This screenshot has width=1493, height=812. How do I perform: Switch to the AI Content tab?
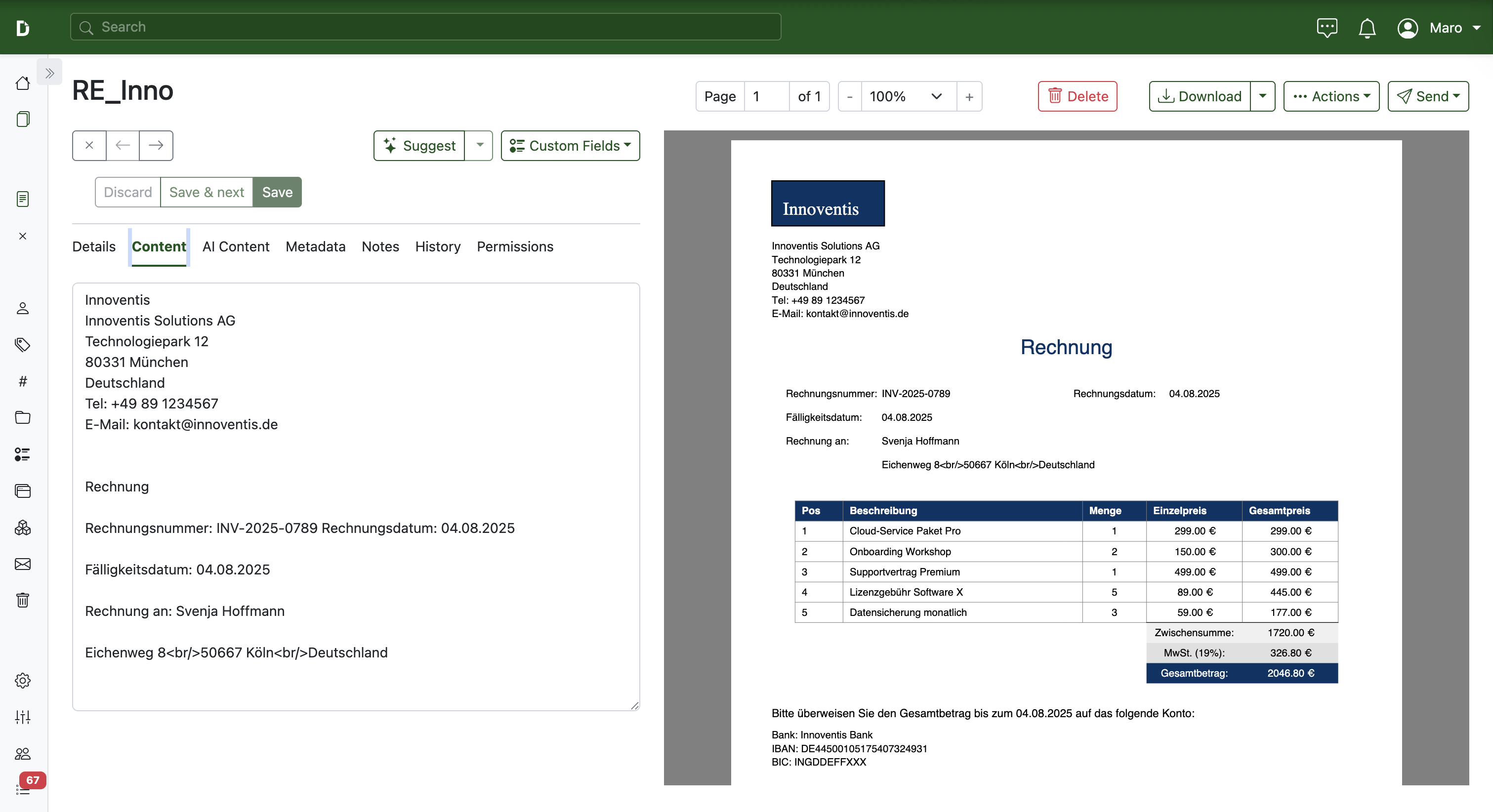236,247
